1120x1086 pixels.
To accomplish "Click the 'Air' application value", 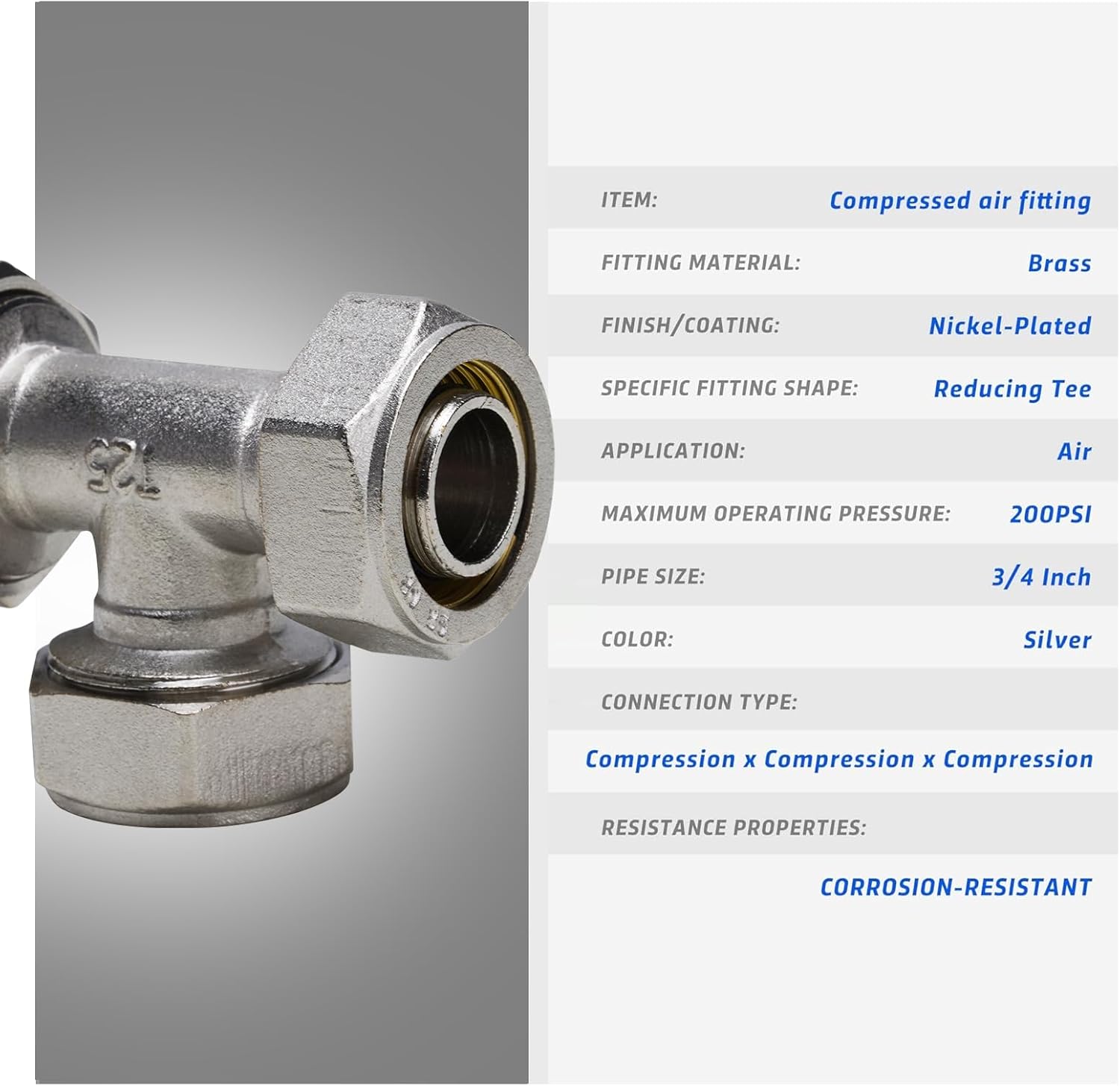I will (1074, 452).
